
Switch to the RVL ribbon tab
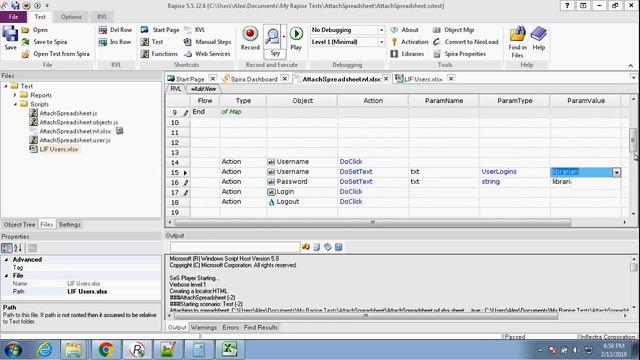pos(102,17)
